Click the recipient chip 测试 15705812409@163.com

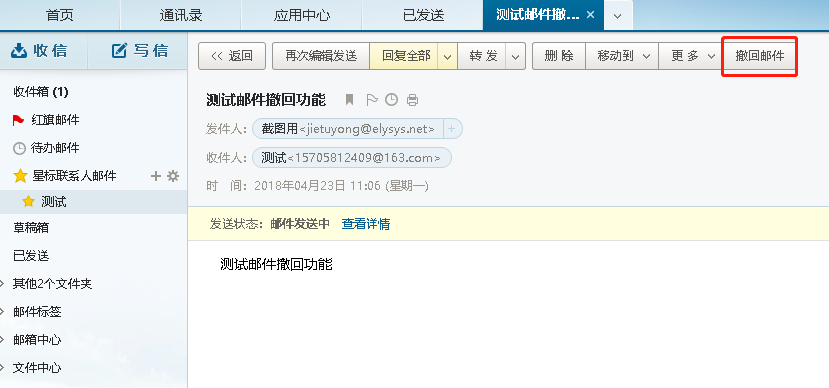point(352,158)
